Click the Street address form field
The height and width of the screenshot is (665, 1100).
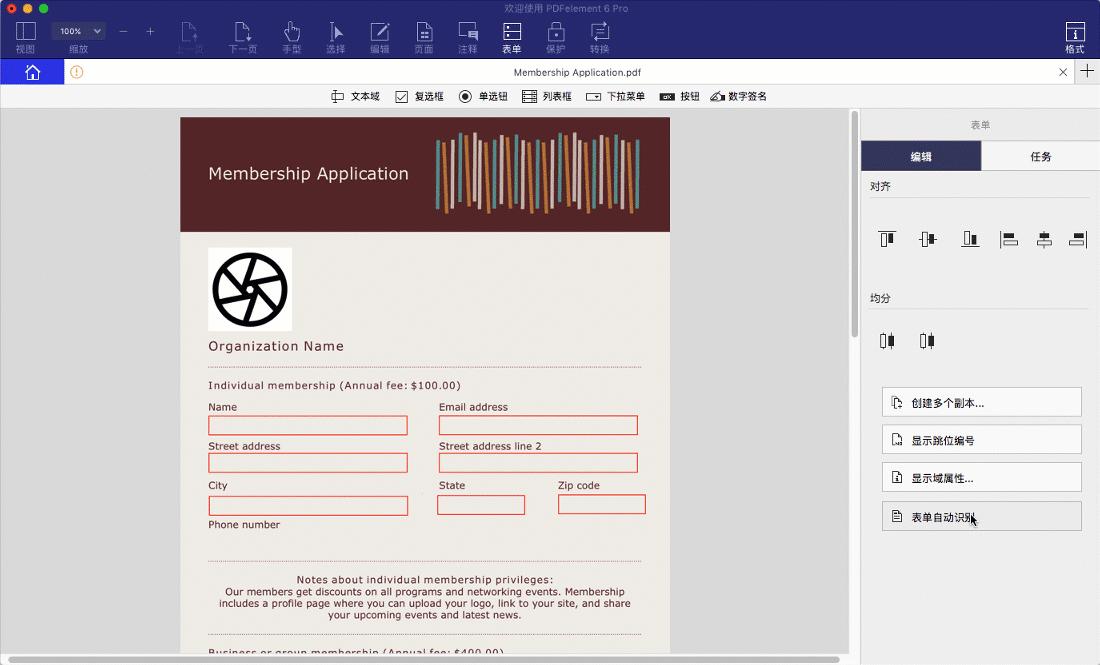(308, 463)
